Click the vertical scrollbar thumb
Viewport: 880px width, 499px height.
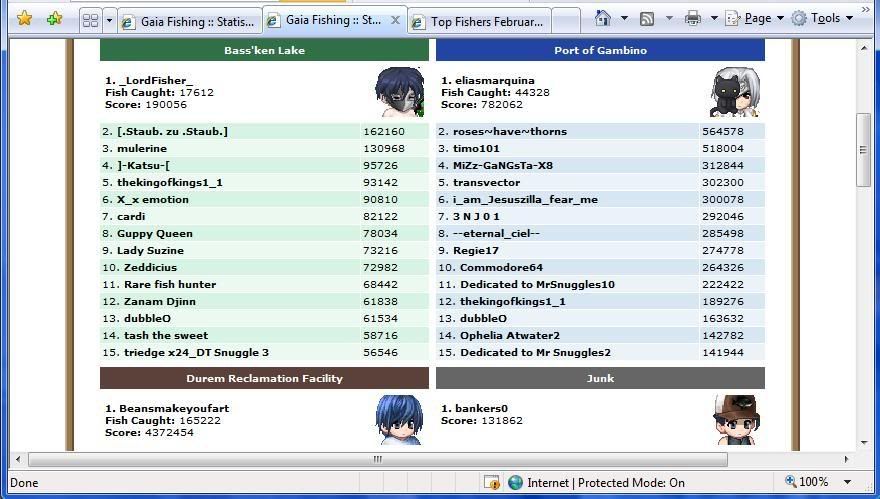(863, 150)
